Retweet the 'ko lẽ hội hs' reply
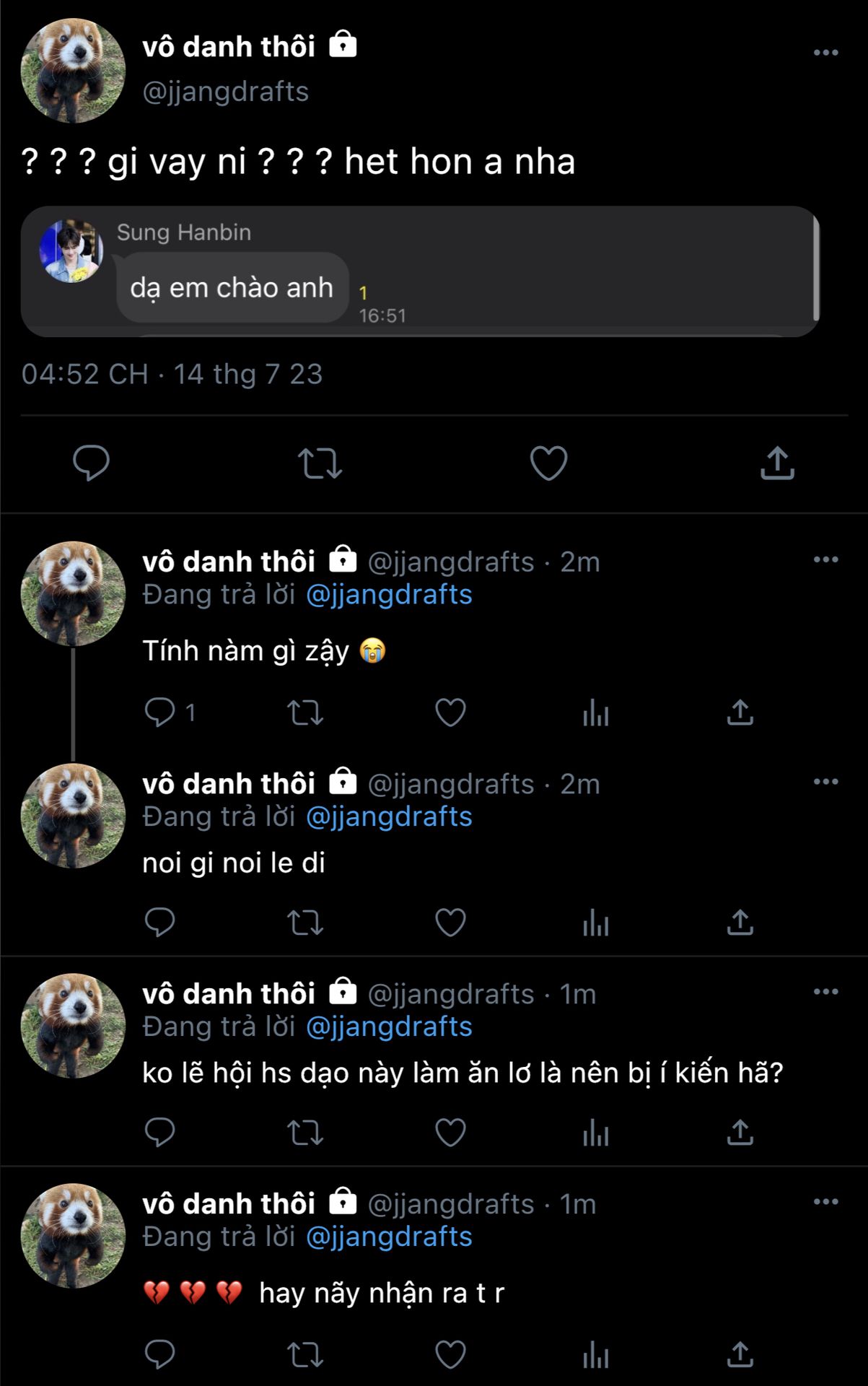 point(304,1133)
